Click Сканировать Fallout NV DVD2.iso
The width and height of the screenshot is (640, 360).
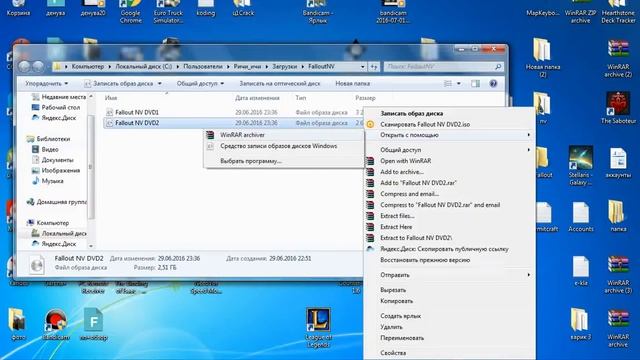424,124
